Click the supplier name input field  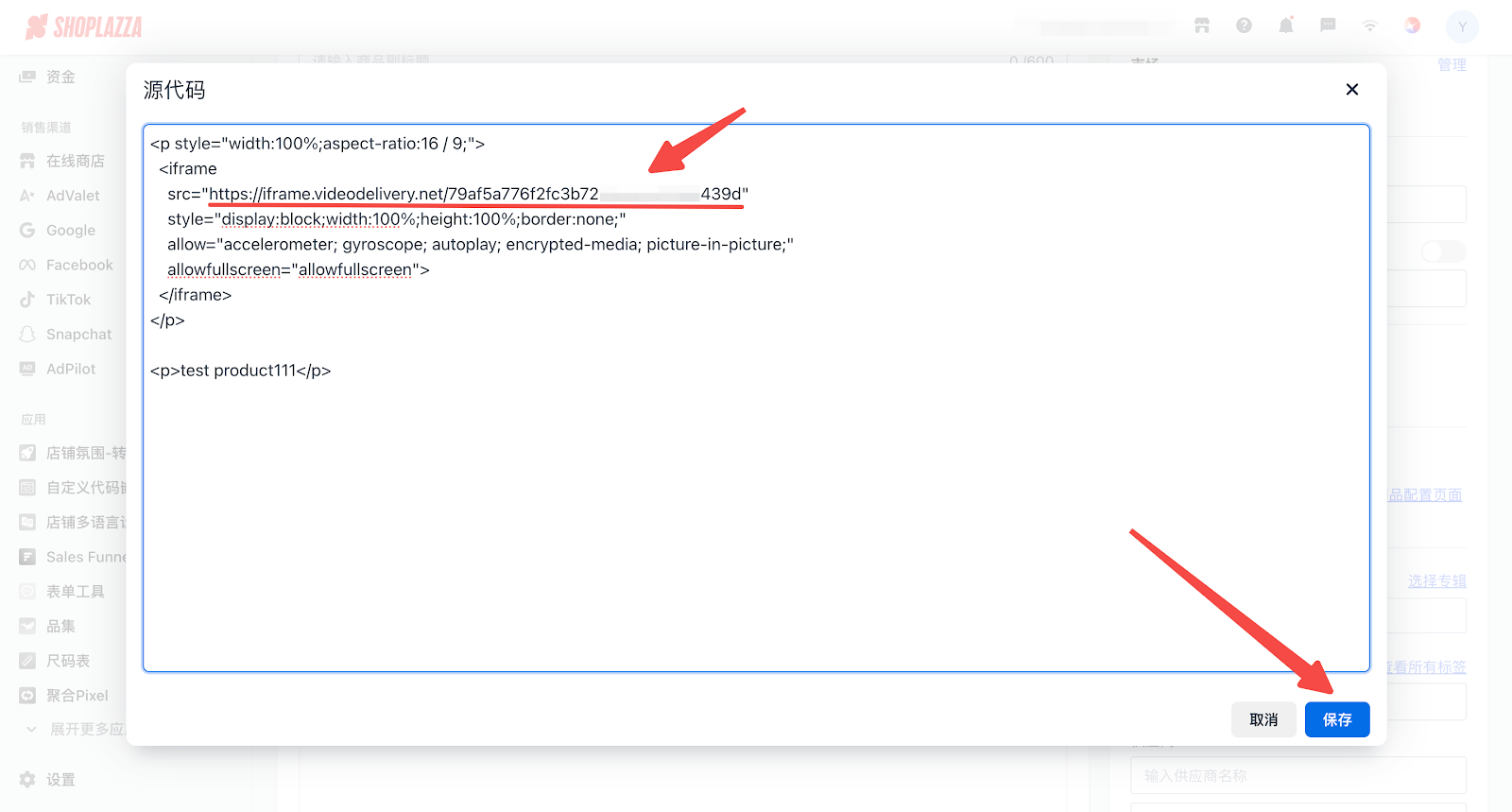[1297, 775]
